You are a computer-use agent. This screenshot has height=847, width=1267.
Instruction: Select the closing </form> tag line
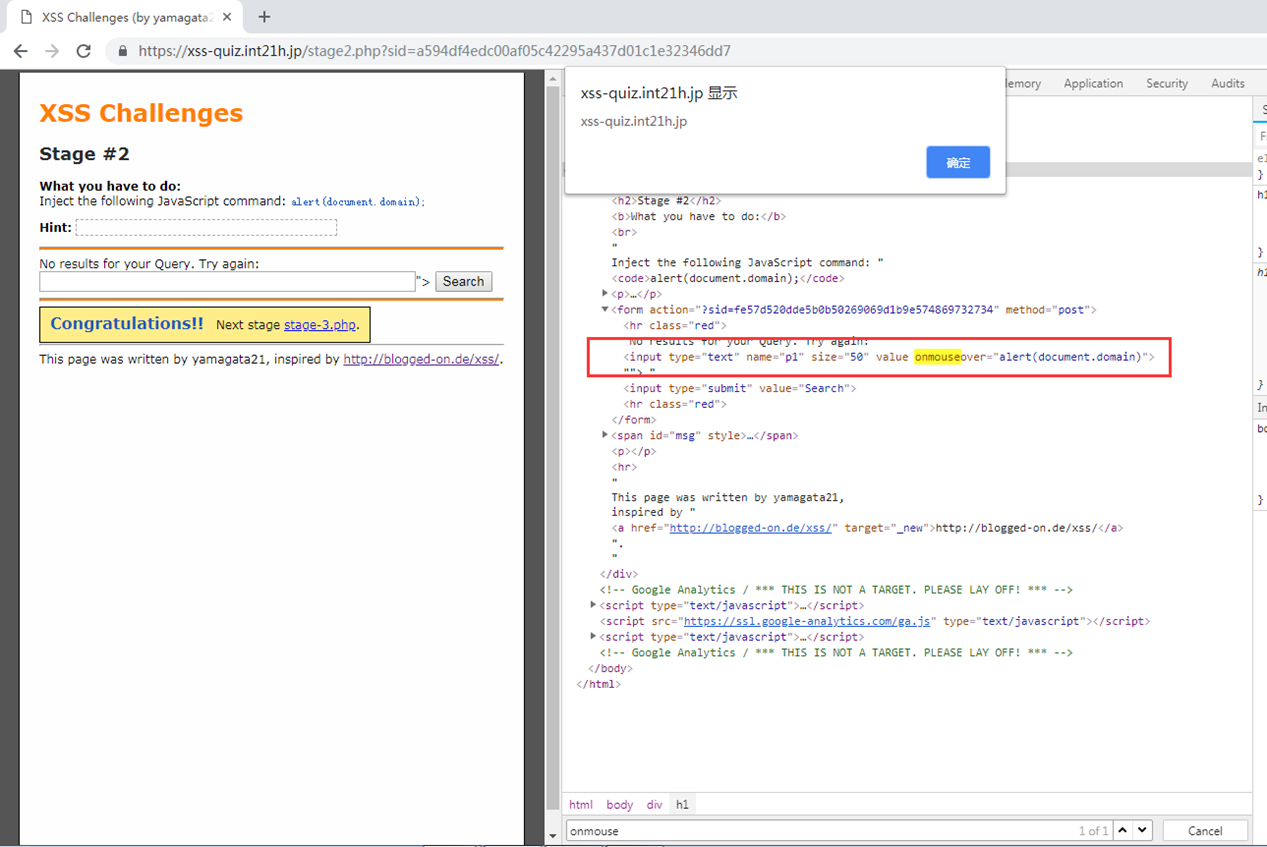click(633, 420)
